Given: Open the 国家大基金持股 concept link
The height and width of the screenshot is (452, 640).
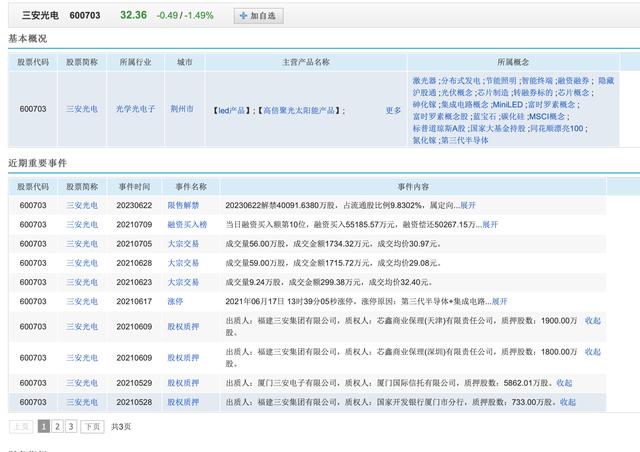Looking at the screenshot, I should coord(498,128).
